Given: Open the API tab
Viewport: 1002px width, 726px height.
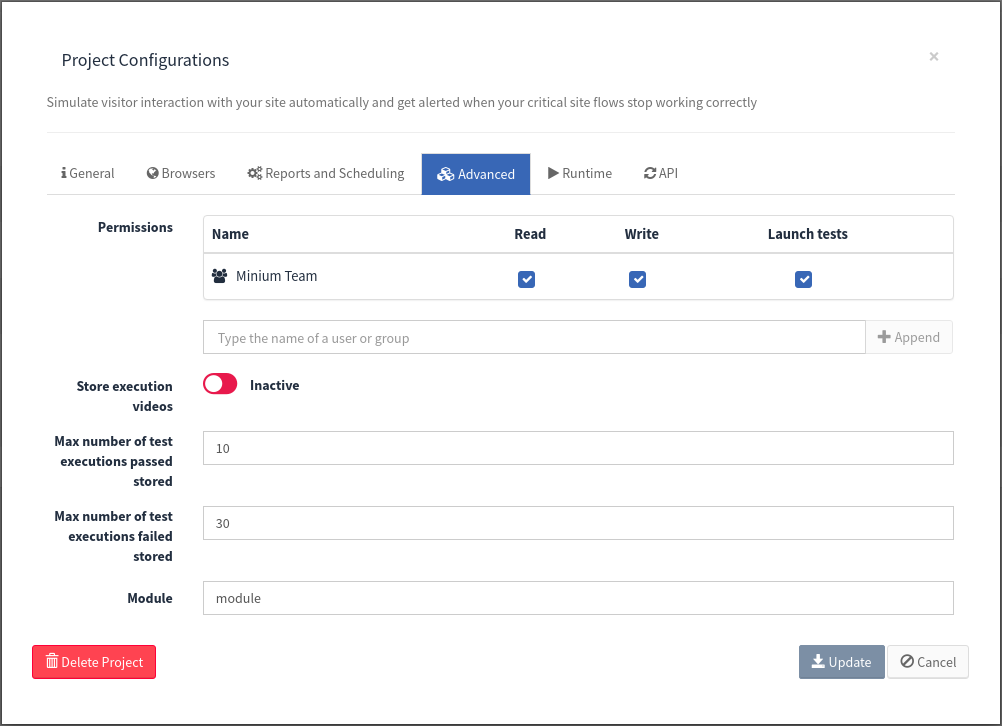Looking at the screenshot, I should (x=661, y=174).
